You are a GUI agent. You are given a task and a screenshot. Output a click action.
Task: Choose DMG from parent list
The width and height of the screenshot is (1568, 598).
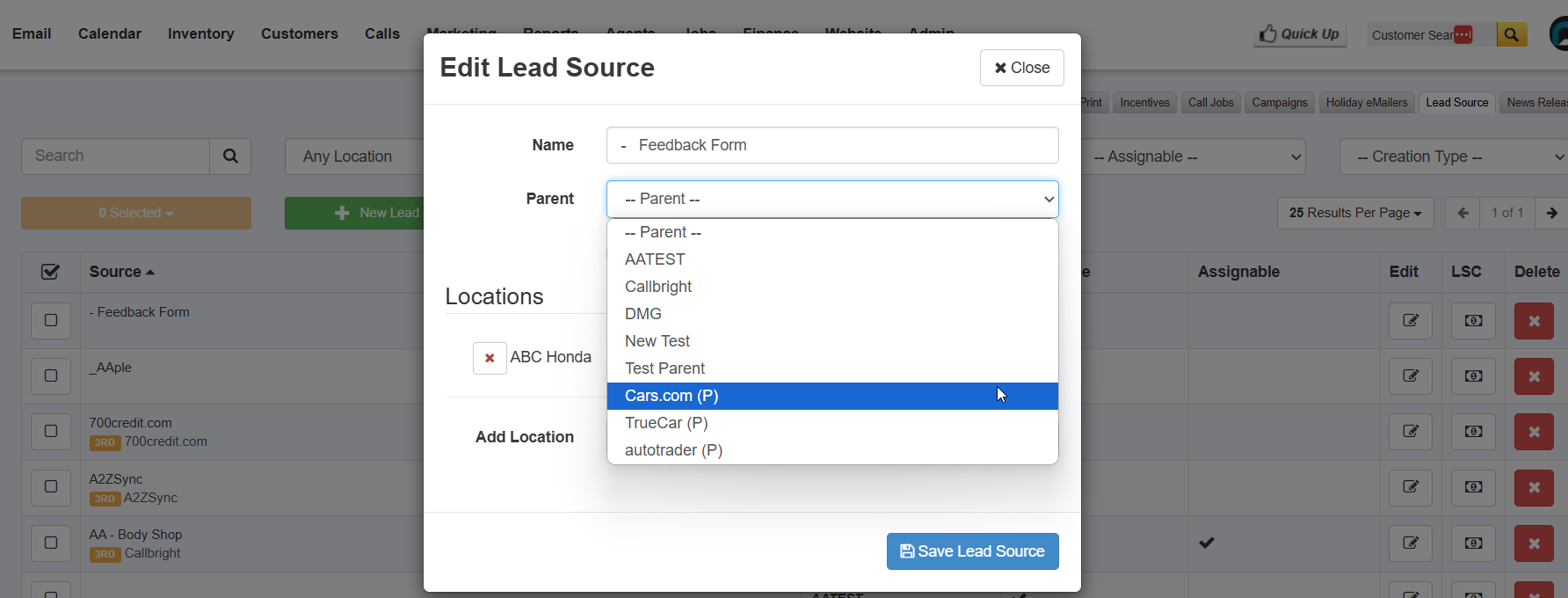pos(832,314)
